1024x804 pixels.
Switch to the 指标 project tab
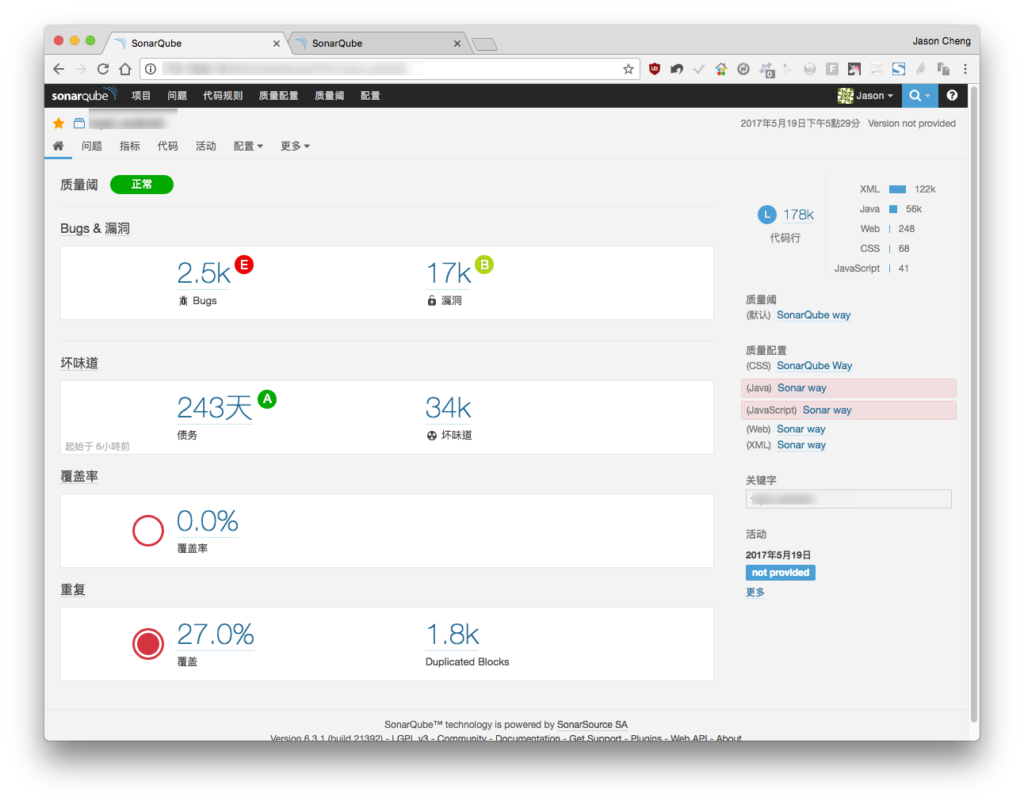[x=130, y=146]
